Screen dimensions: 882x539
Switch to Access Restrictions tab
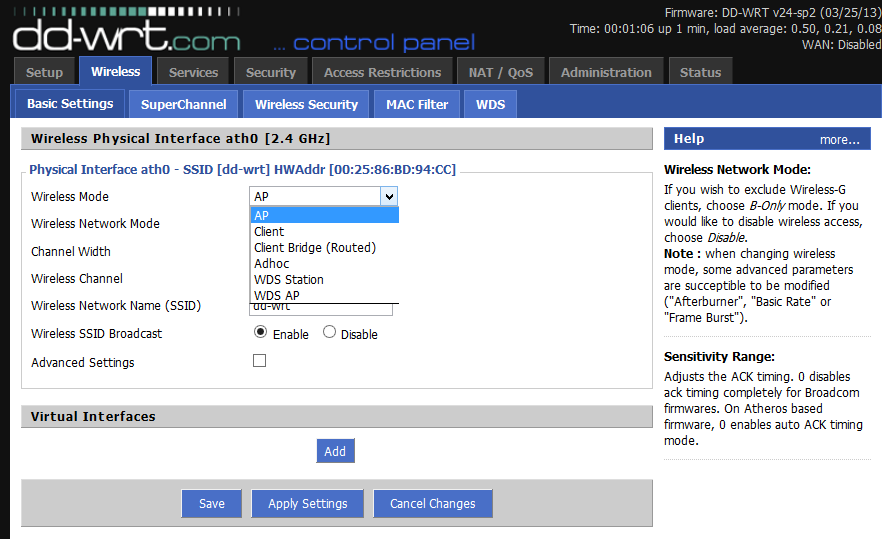[382, 71]
